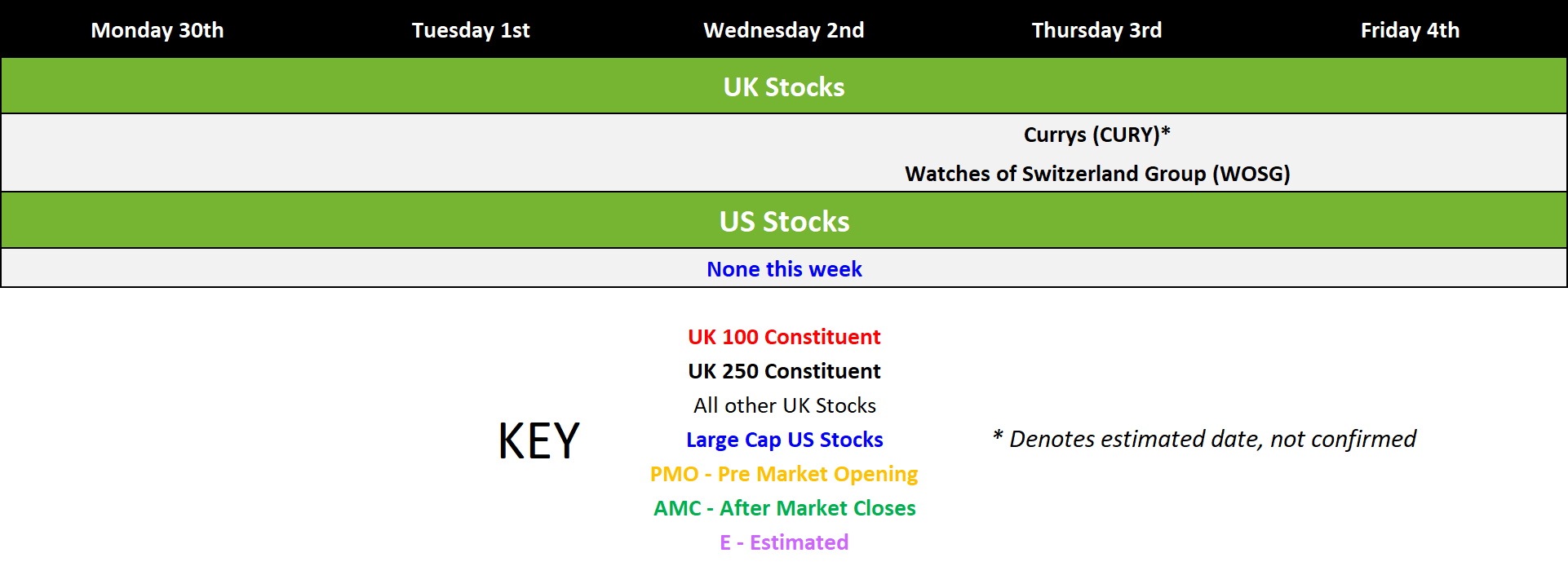The height and width of the screenshot is (584, 1568).
Task: Click the UK 250 Constituent legend label
Action: pyautogui.click(x=784, y=371)
